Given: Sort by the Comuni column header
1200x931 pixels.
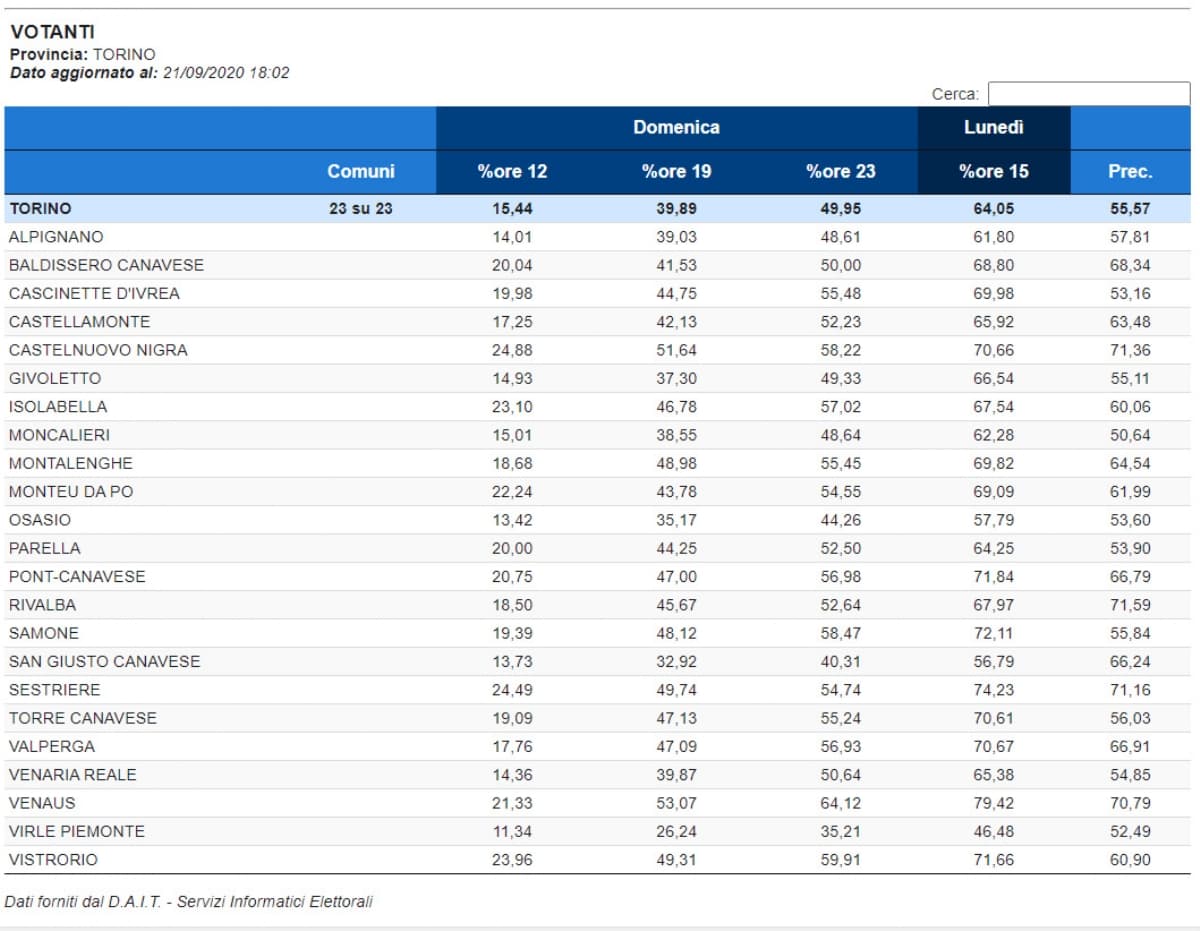Looking at the screenshot, I should point(360,171).
